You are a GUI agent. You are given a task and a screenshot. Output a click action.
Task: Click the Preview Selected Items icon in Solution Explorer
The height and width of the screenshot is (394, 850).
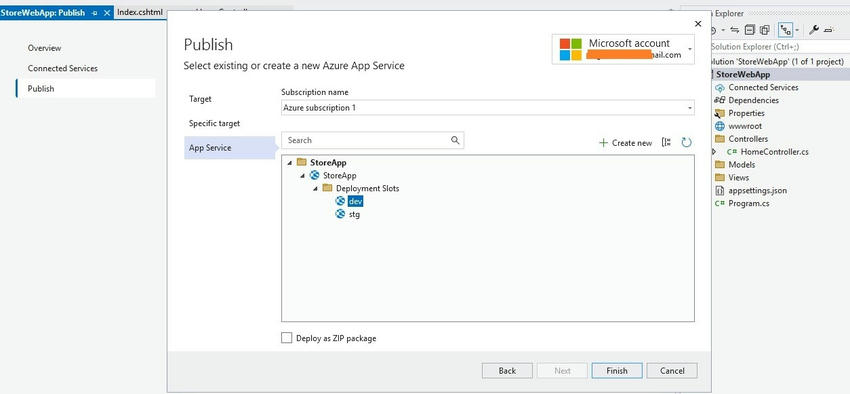pos(828,30)
